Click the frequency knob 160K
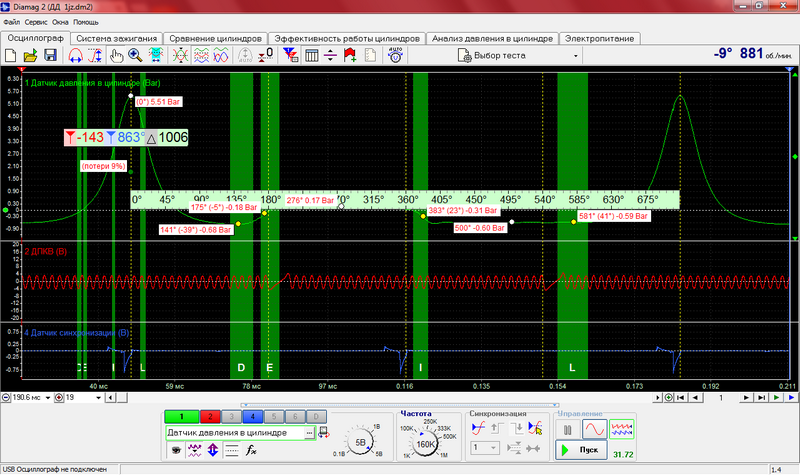Image resolution: width=800 pixels, height=475 pixels. [x=425, y=444]
